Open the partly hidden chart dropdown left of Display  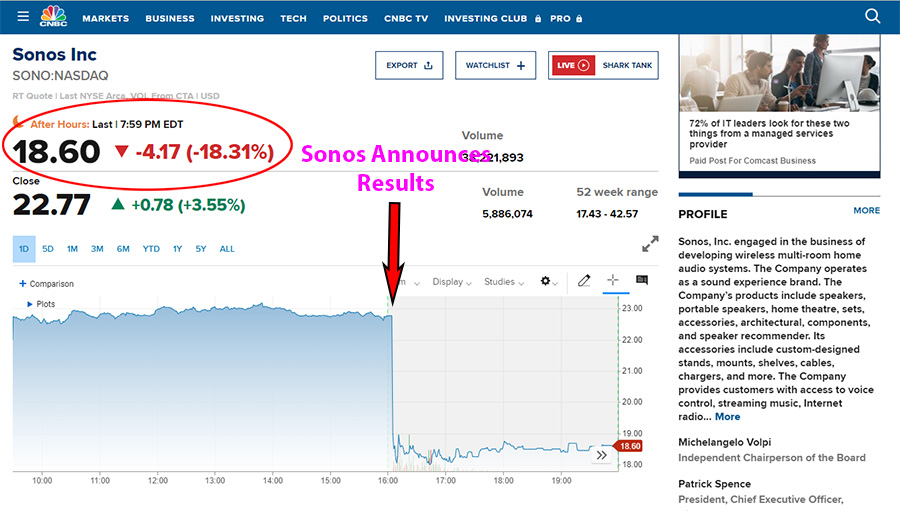coord(410,282)
